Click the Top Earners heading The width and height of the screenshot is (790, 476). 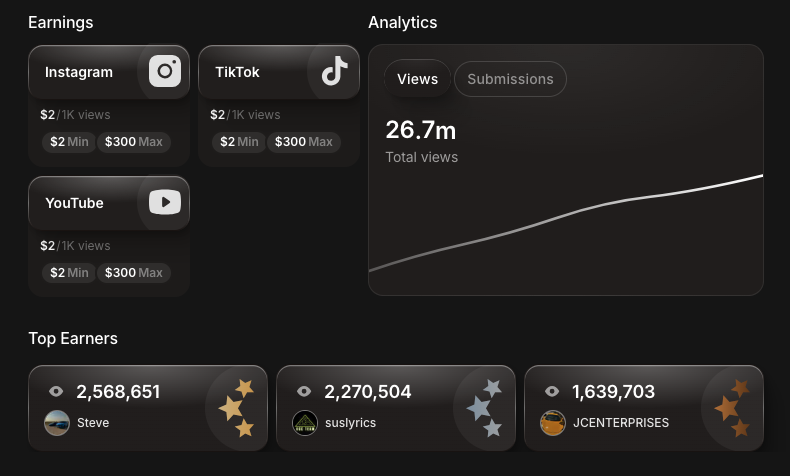(73, 338)
